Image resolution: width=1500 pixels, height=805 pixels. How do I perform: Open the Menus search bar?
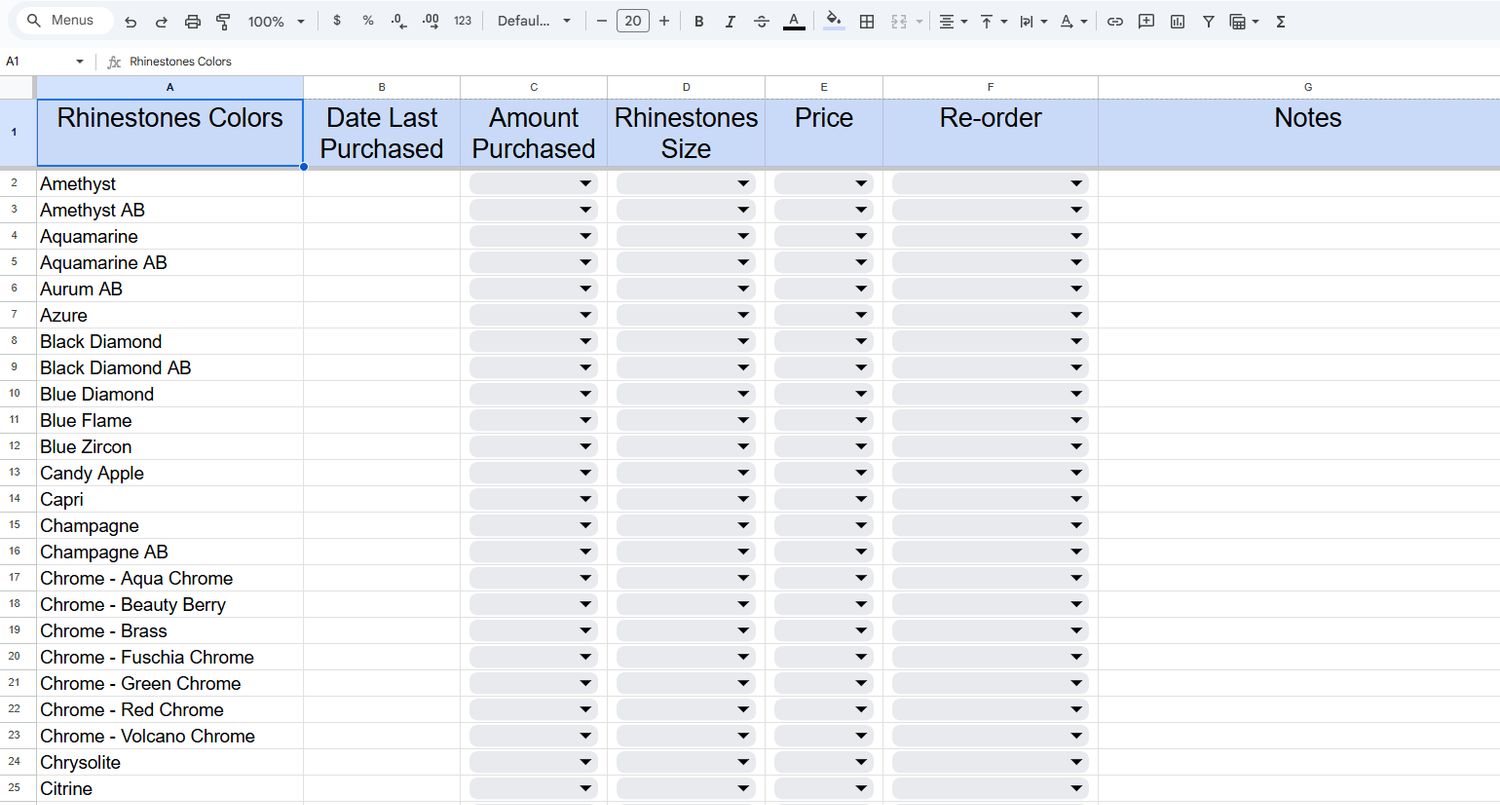(x=62, y=20)
